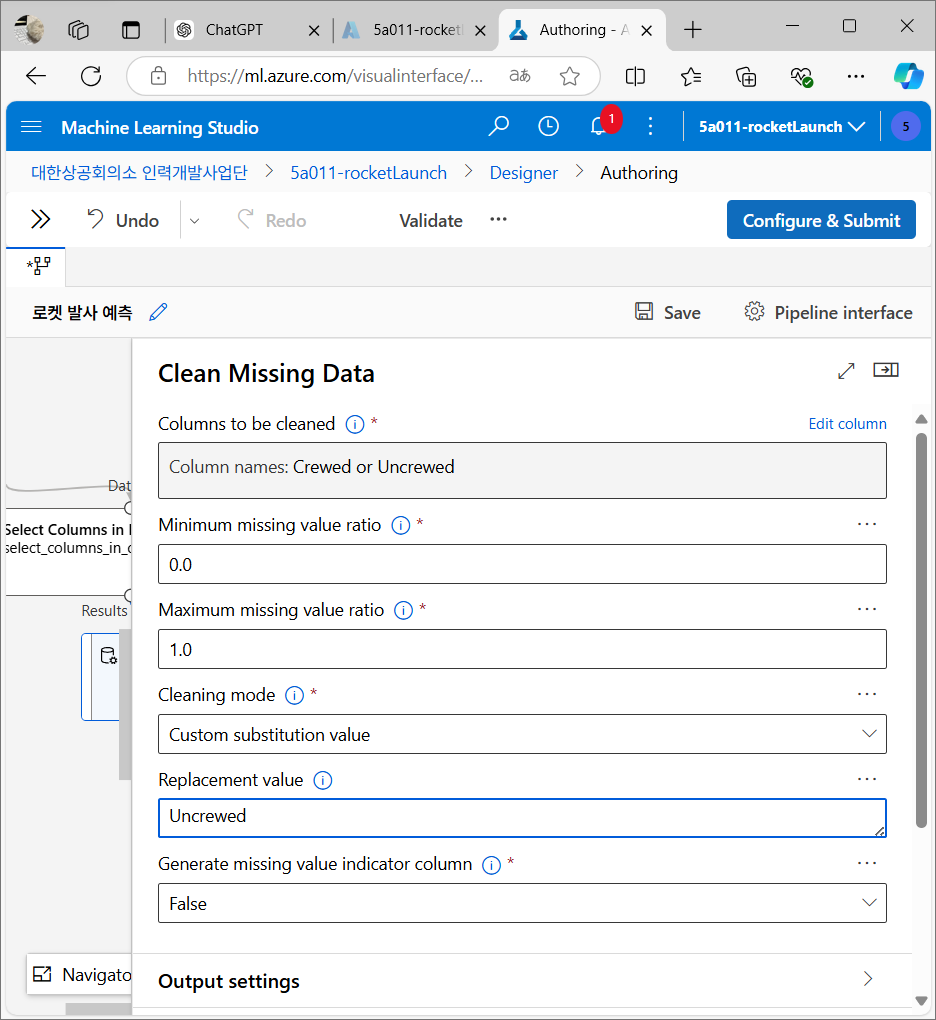The height and width of the screenshot is (1020, 936).
Task: Open the hamburger navigation menu
Action: 31,126
